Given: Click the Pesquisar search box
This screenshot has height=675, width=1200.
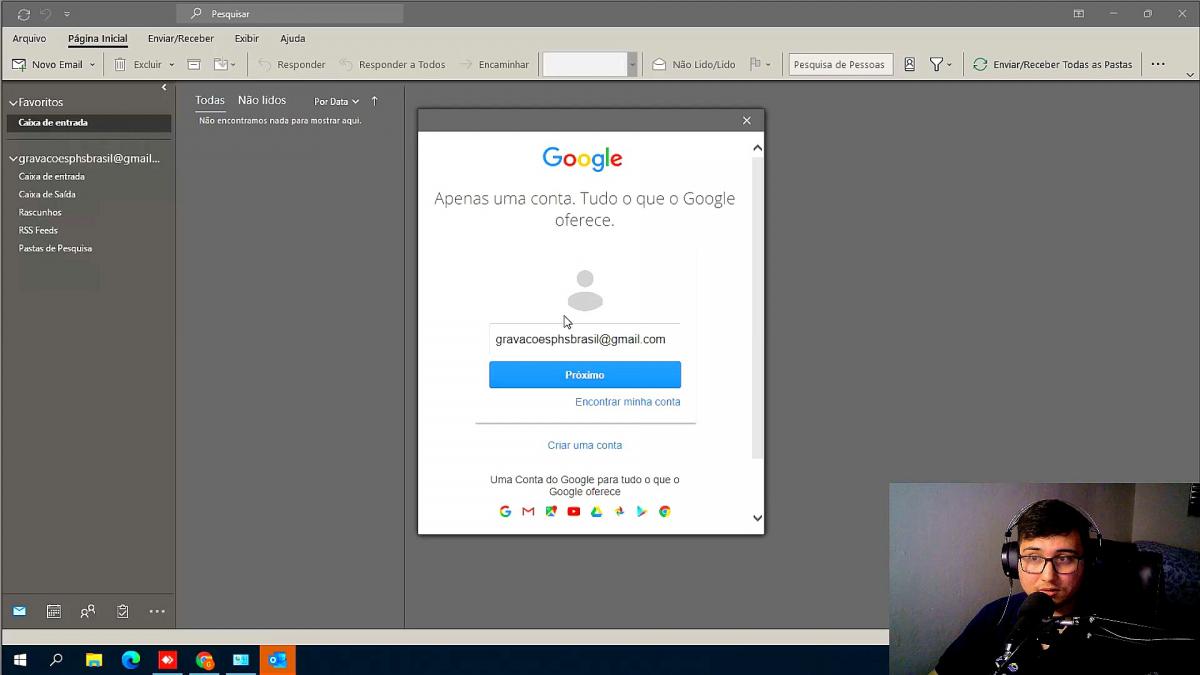Looking at the screenshot, I should [x=290, y=13].
